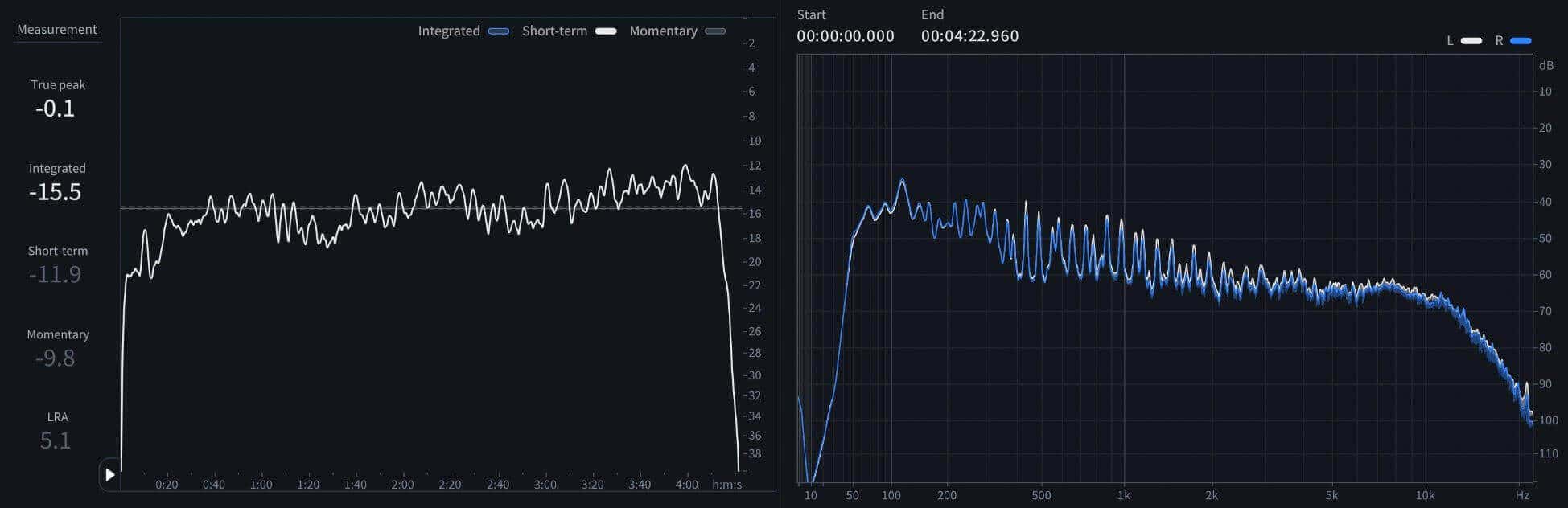The image size is (1568, 508).
Task: Click the -16 loudness axis label
Action: tap(752, 214)
